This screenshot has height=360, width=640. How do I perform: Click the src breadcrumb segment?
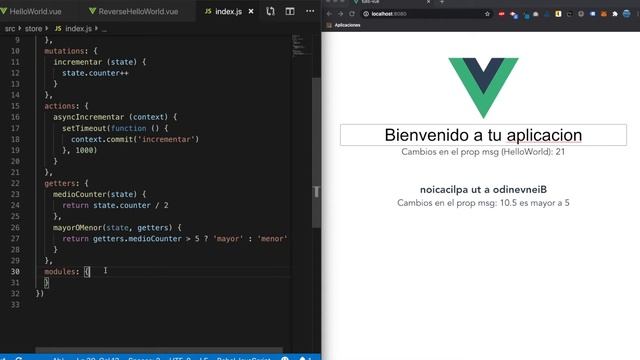10,29
